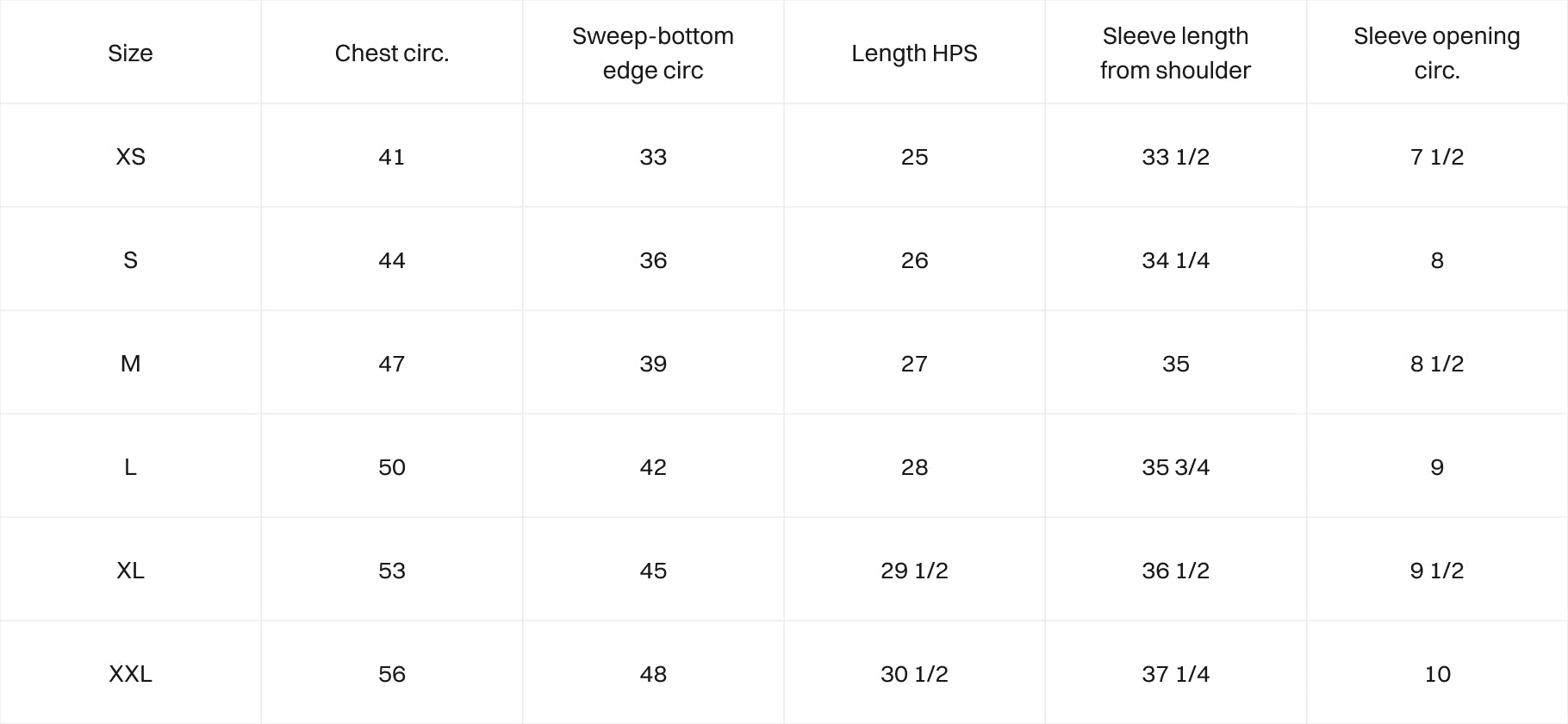Select the XL size row label

pyautogui.click(x=130, y=571)
